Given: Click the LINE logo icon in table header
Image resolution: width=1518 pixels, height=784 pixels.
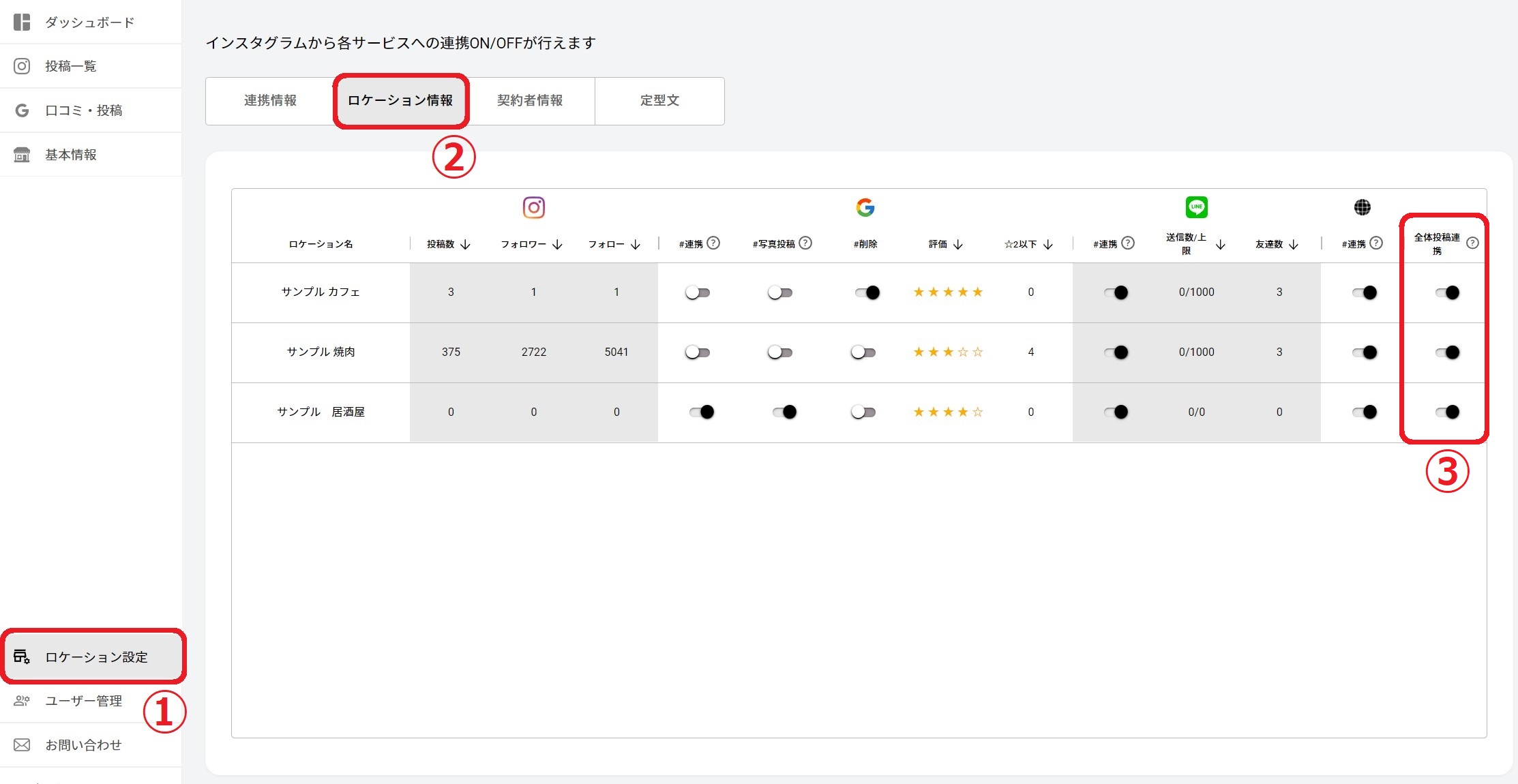Looking at the screenshot, I should pyautogui.click(x=1196, y=207).
